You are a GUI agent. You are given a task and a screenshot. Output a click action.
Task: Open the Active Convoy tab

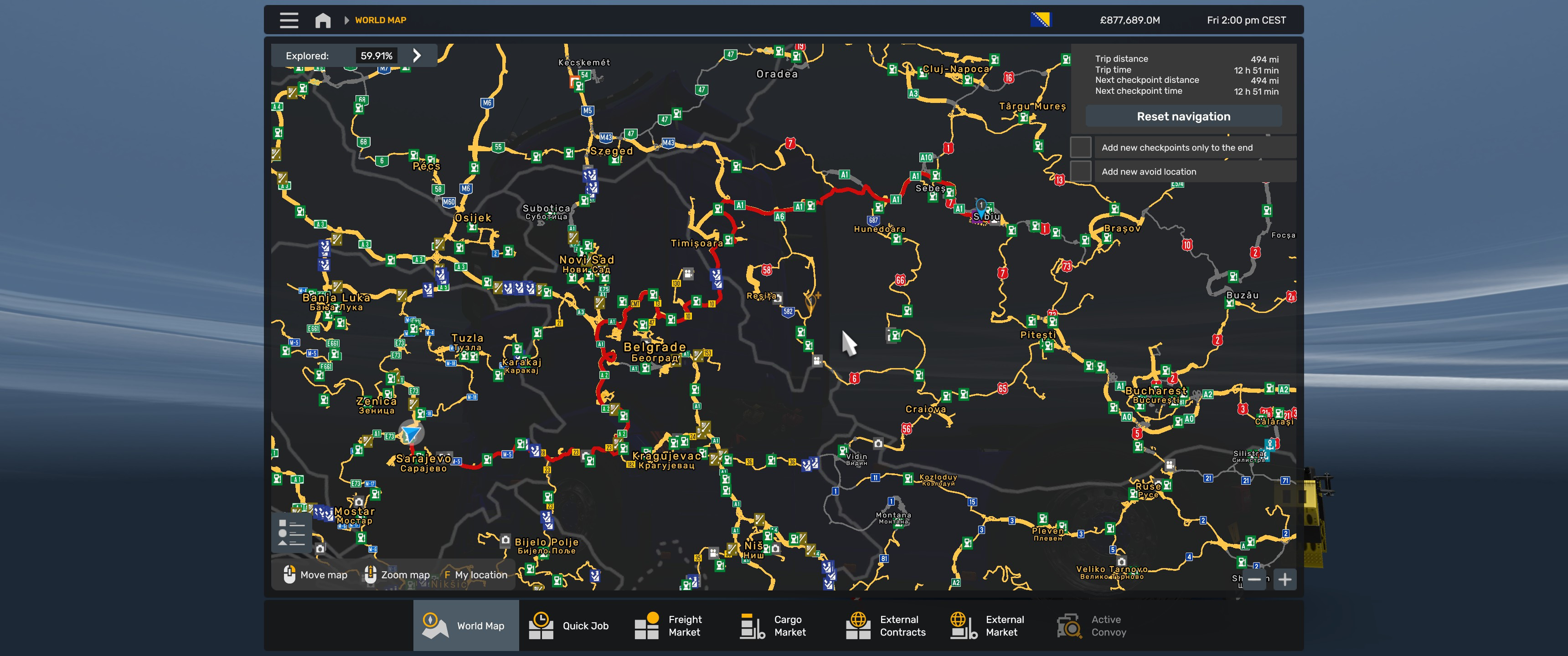pos(1093,625)
